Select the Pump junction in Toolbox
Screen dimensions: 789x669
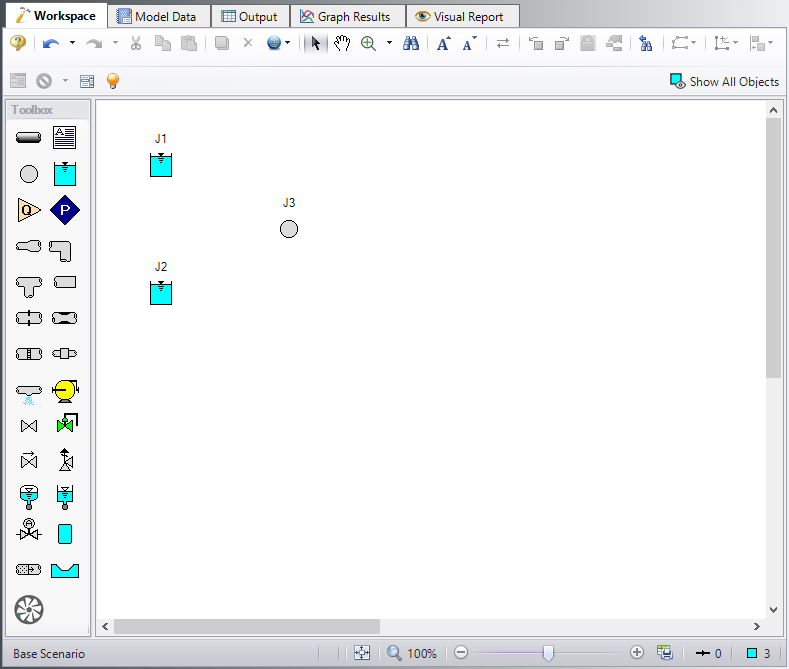pos(65,391)
